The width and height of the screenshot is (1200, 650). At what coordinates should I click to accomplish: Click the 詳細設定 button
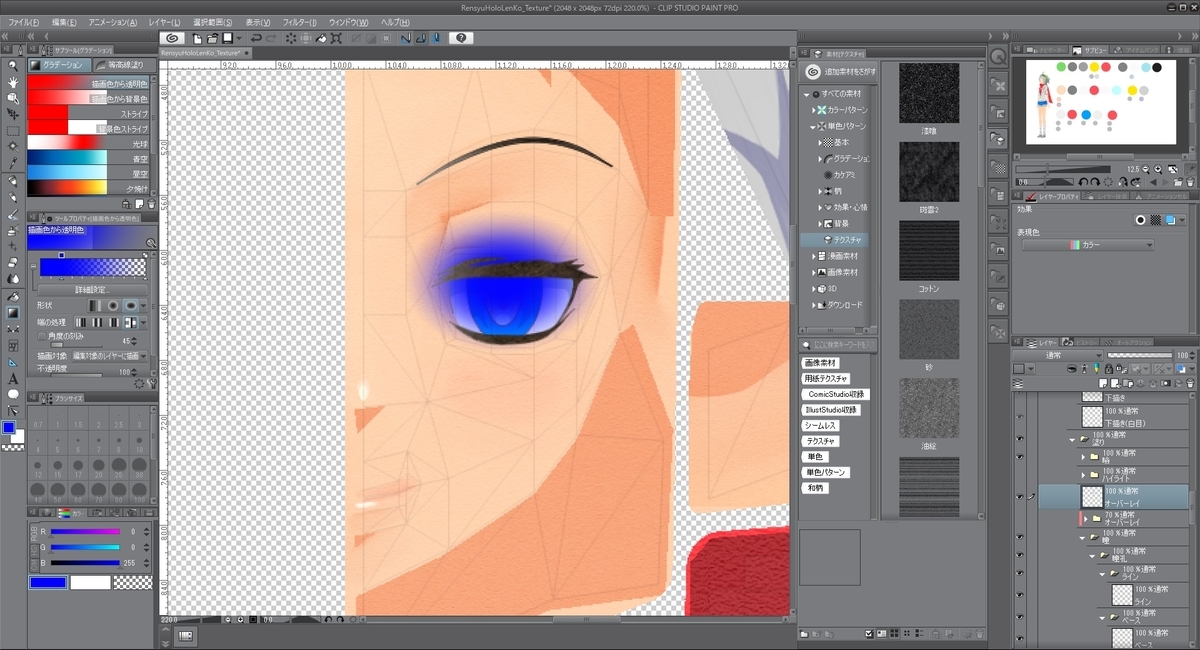pyautogui.click(x=92, y=289)
